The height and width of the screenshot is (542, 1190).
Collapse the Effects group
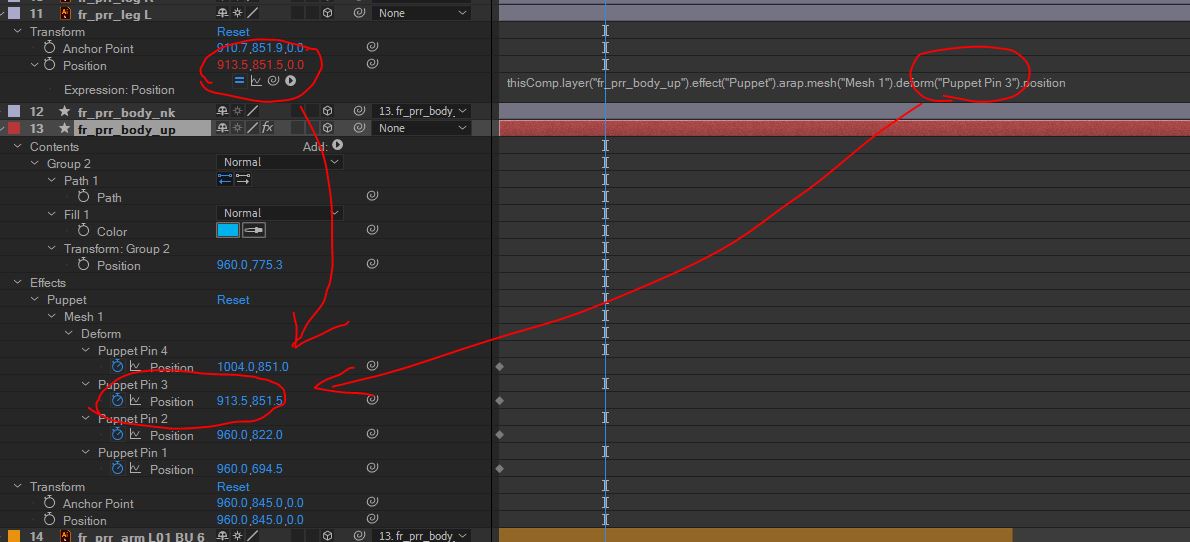pos(17,282)
